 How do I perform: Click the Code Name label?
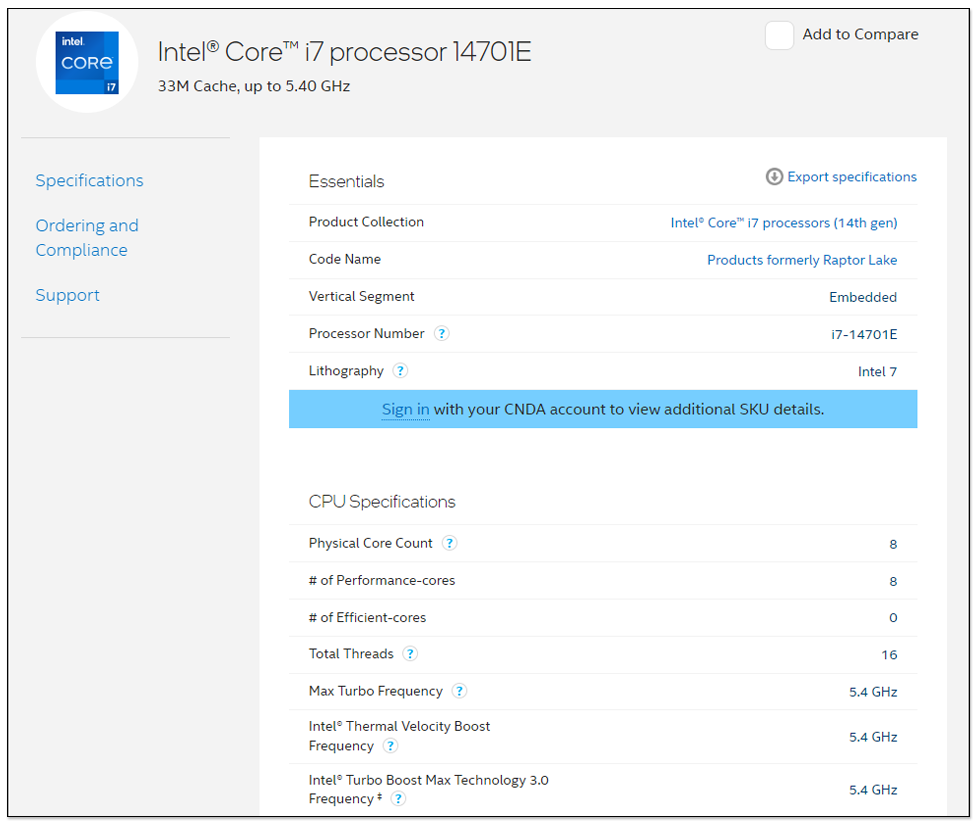click(x=345, y=259)
